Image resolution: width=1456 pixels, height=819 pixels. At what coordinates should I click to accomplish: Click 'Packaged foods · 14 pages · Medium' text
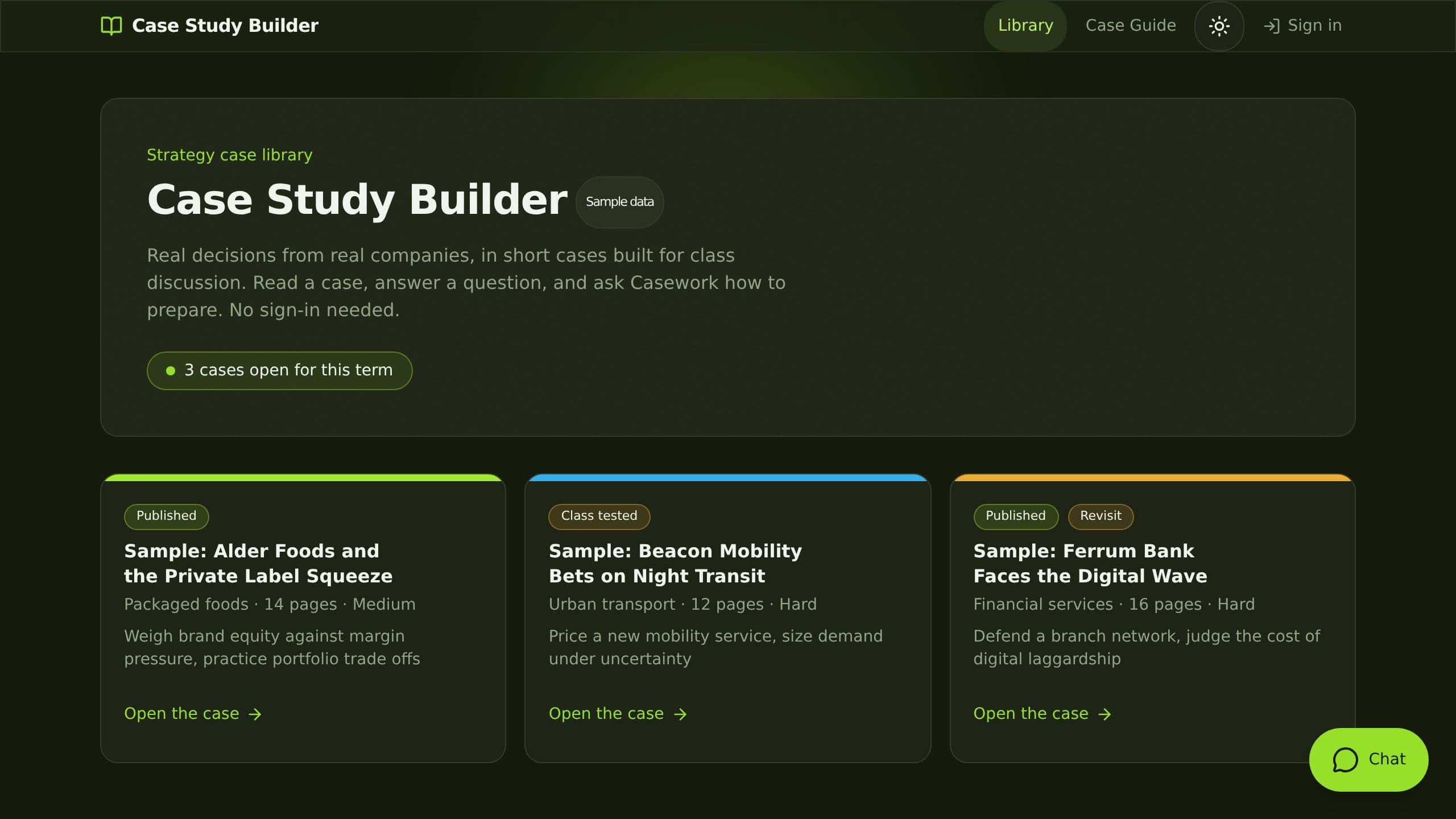click(270, 604)
